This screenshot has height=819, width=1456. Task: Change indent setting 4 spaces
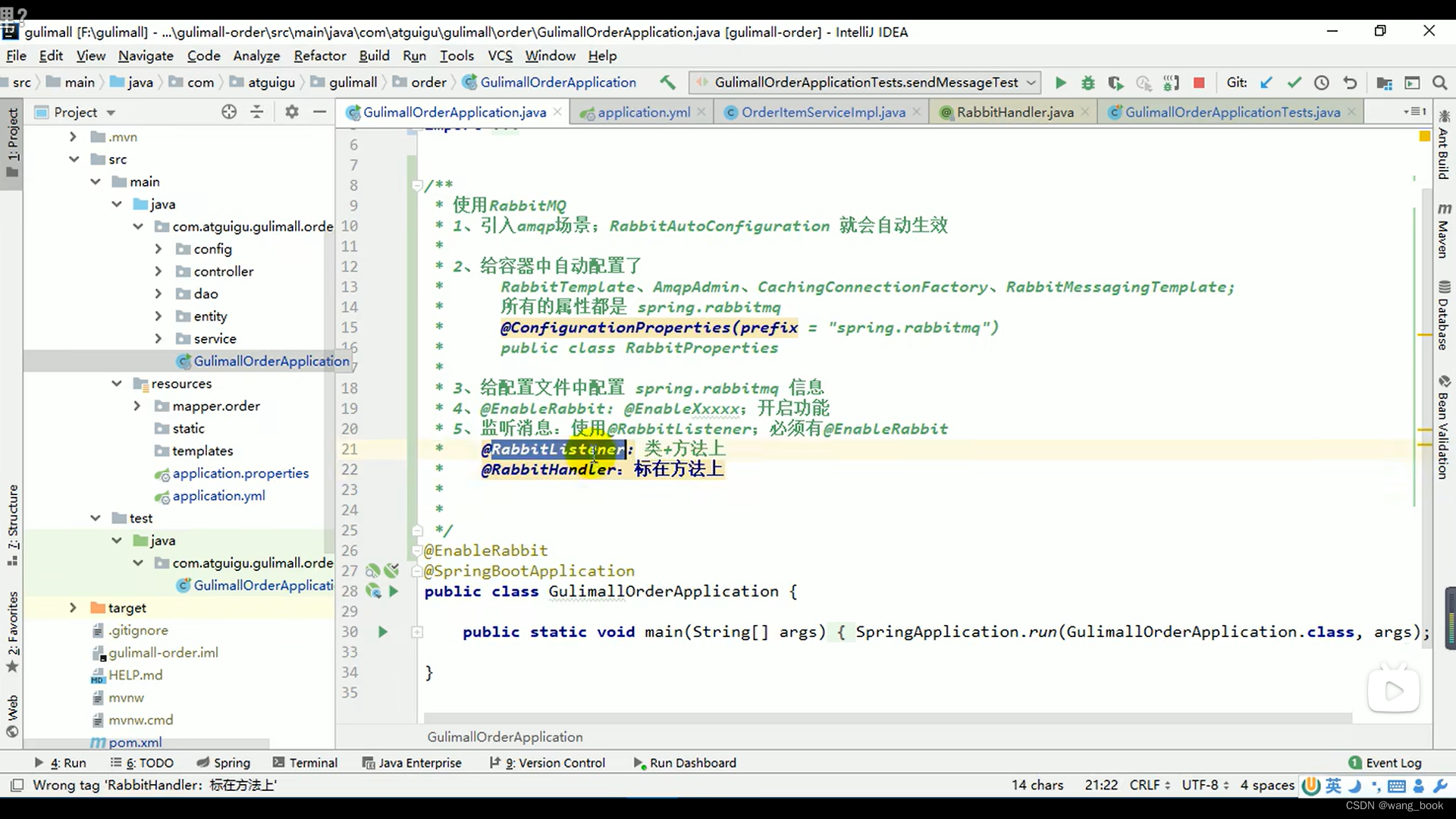(x=1266, y=785)
